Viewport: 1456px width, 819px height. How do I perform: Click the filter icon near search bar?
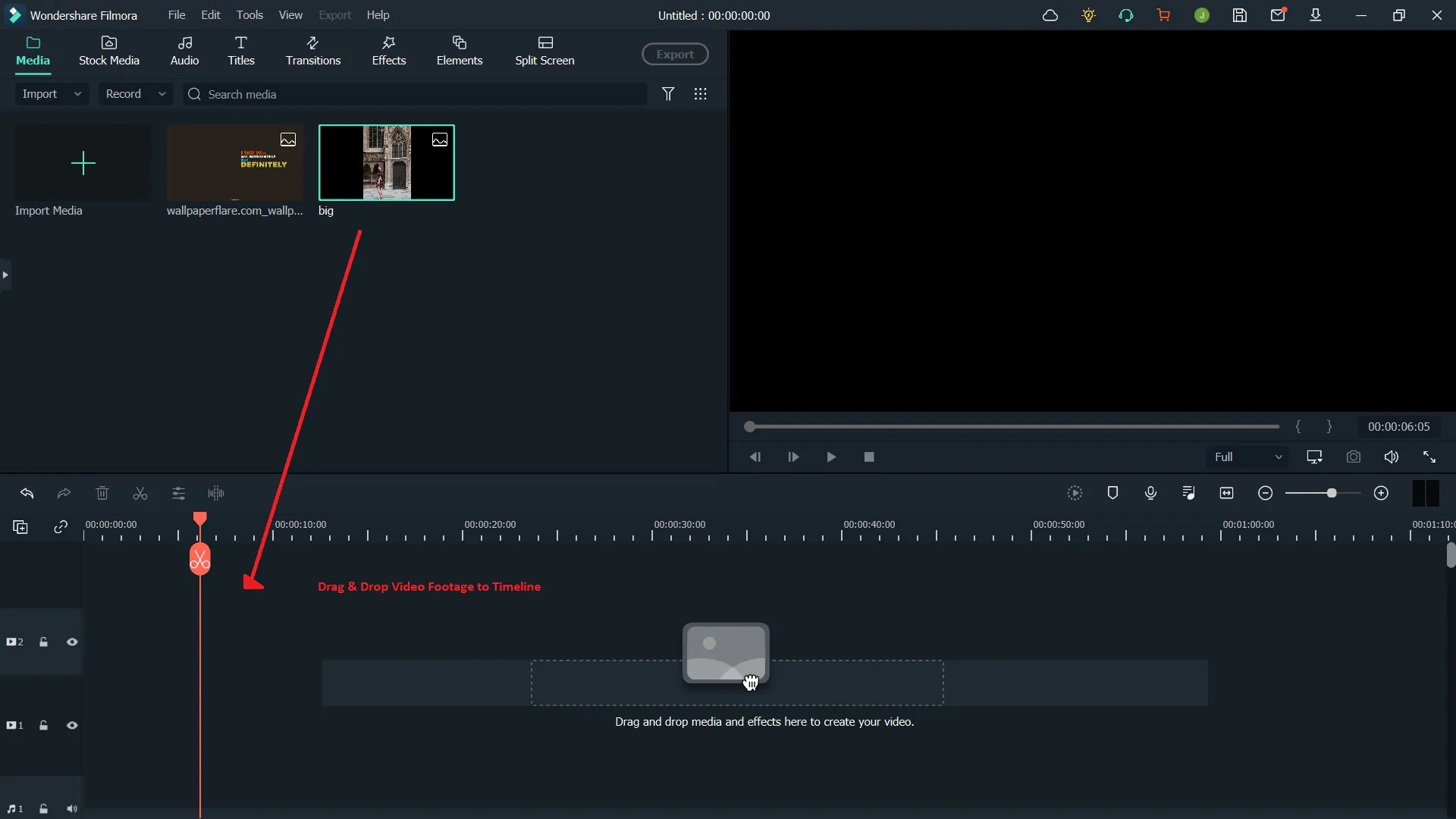[667, 93]
